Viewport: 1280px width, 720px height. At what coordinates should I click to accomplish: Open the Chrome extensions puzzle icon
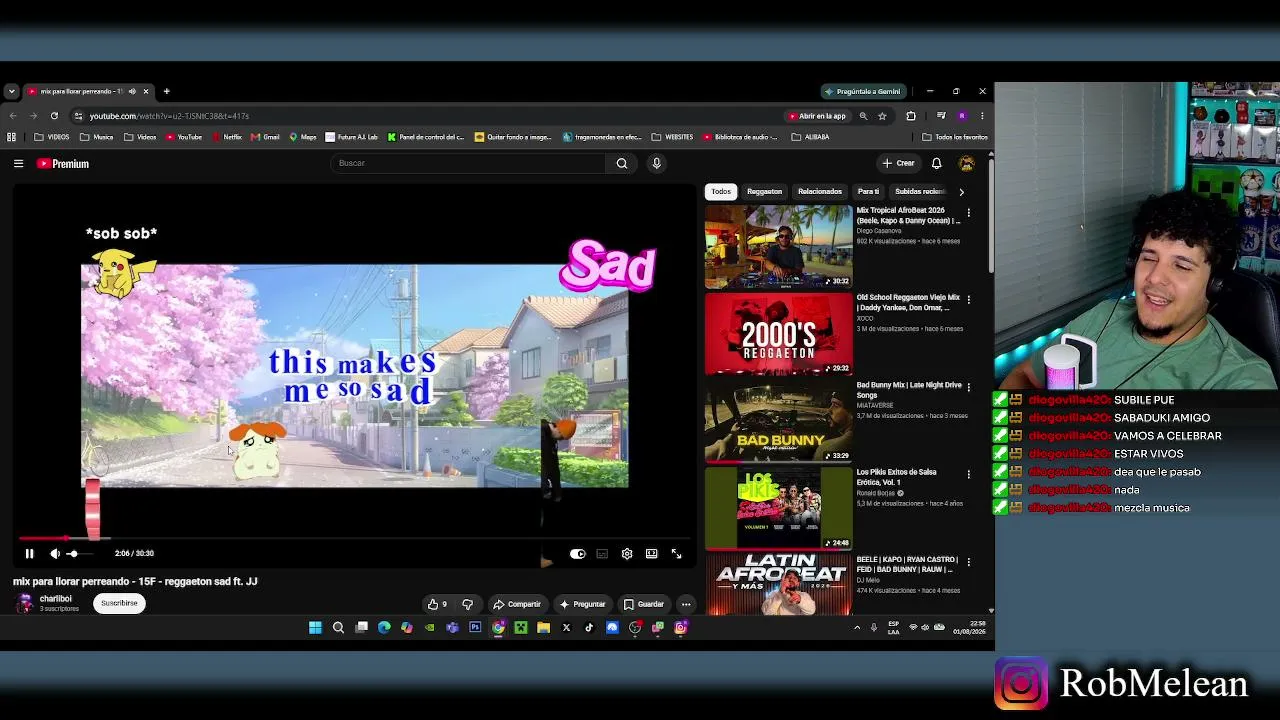[x=911, y=116]
